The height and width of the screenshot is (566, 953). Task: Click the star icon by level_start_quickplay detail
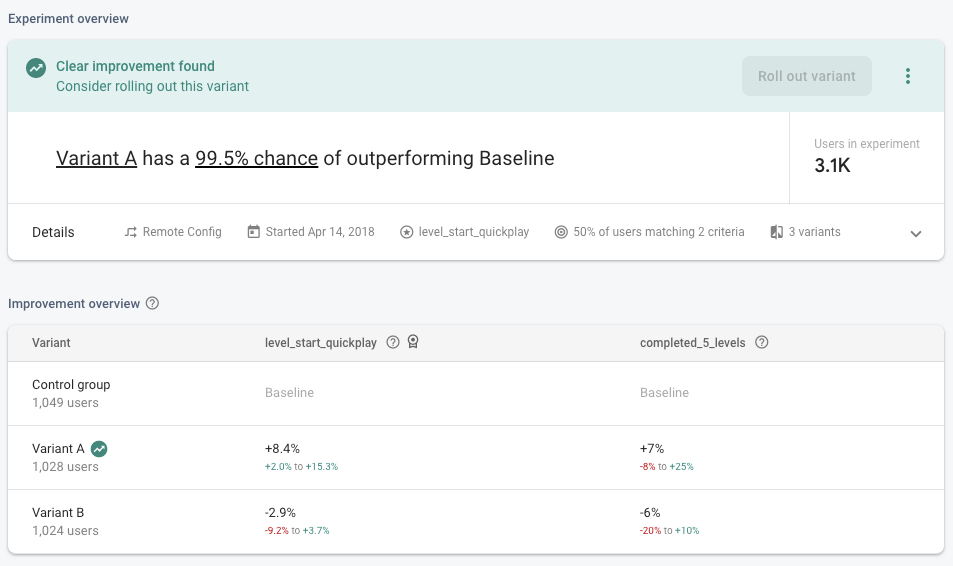(406, 232)
